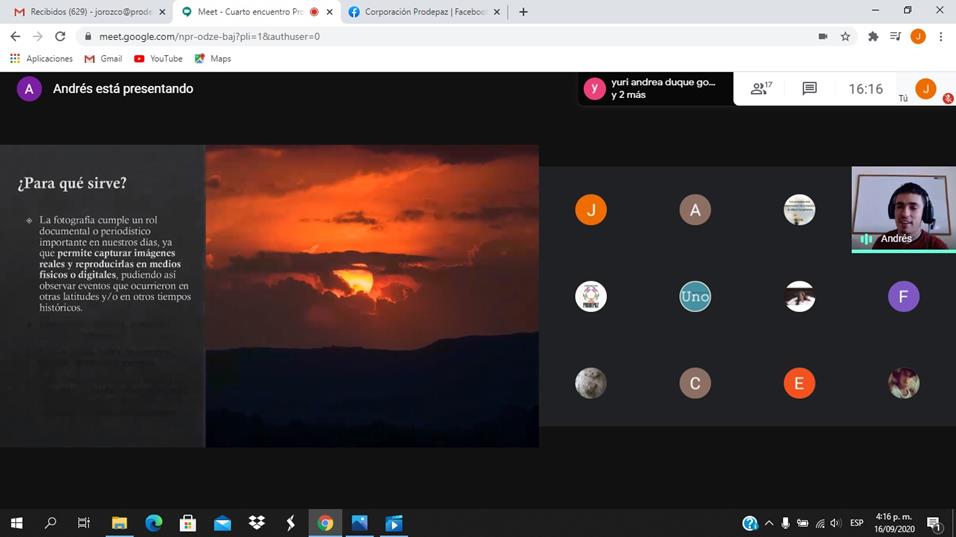Open the Chrome profile J avatar menu
This screenshot has height=537, width=956.
point(918,36)
